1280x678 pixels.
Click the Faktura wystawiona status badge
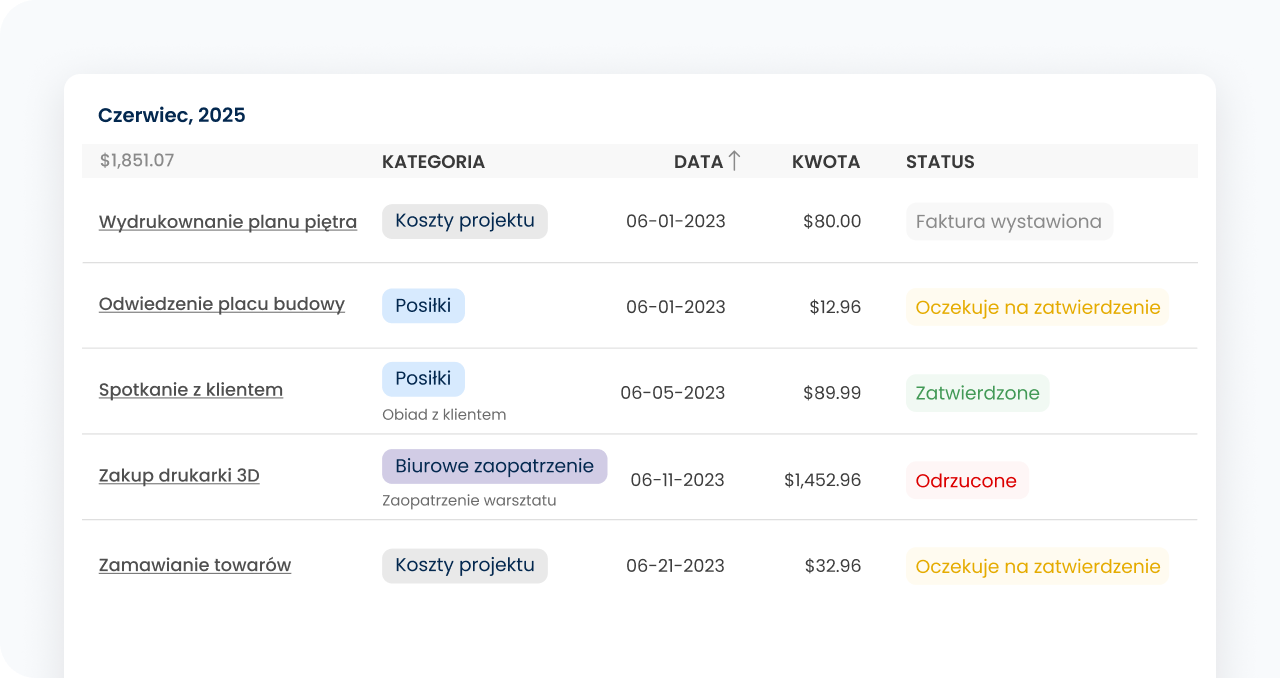[x=1008, y=222]
